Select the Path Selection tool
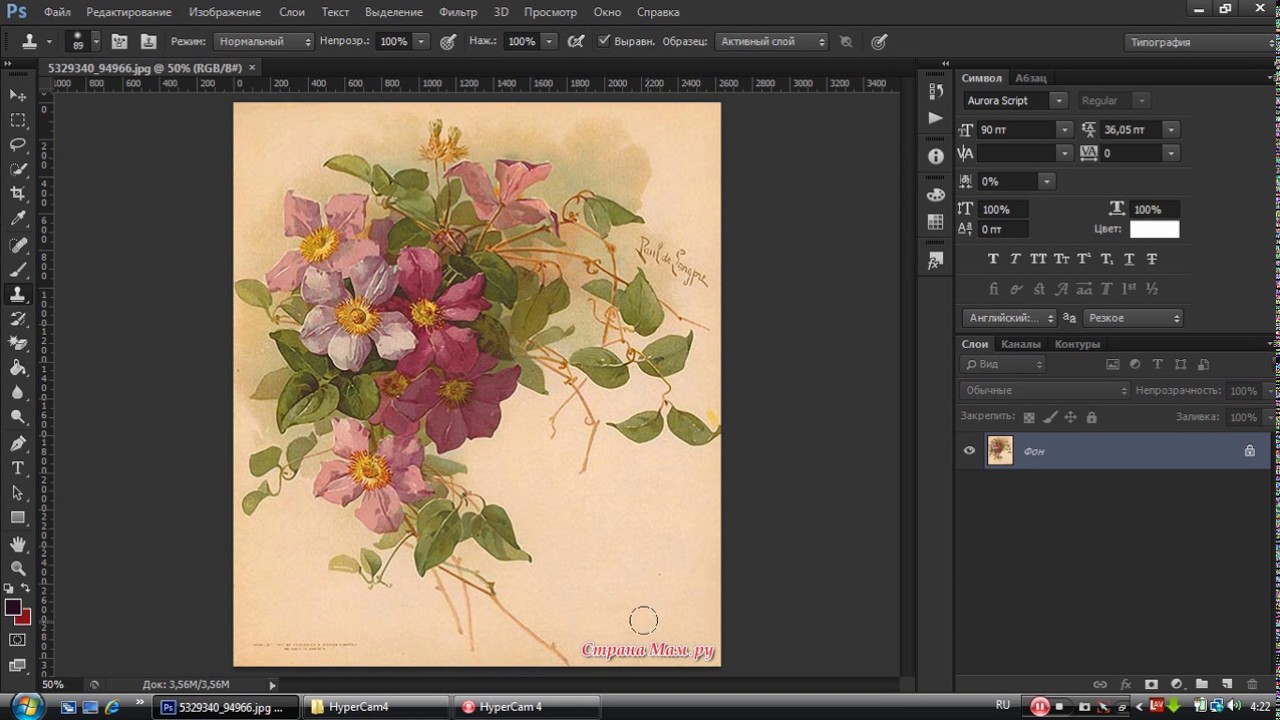The image size is (1280, 720). [x=18, y=493]
